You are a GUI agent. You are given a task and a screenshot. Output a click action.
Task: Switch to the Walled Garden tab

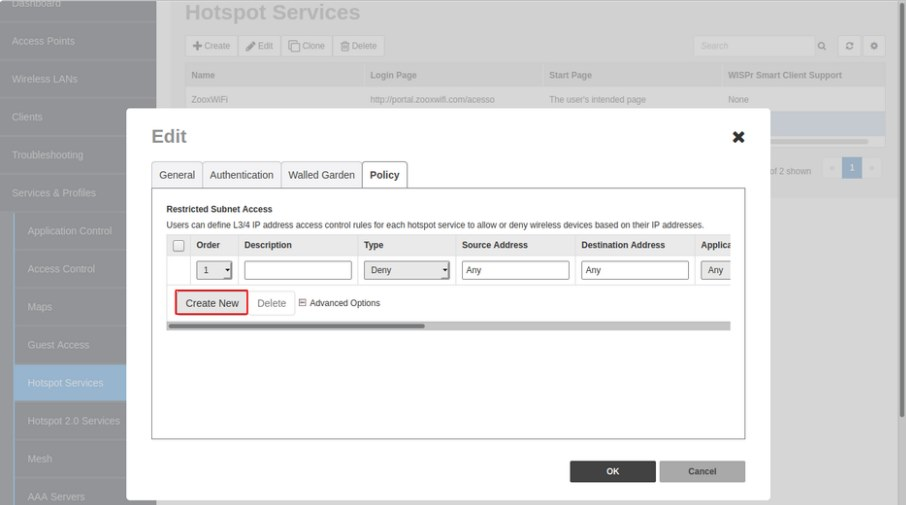click(321, 175)
